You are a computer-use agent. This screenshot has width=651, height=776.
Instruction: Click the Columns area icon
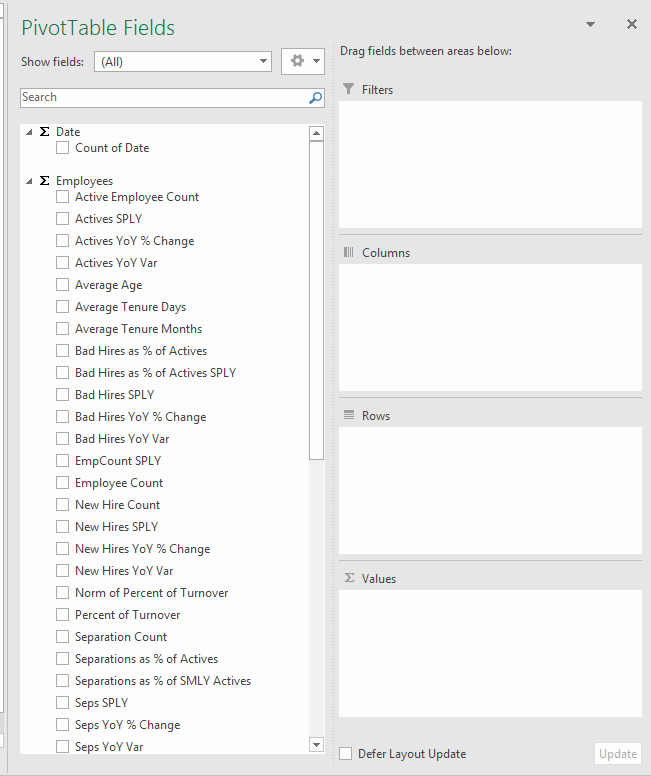(348, 252)
